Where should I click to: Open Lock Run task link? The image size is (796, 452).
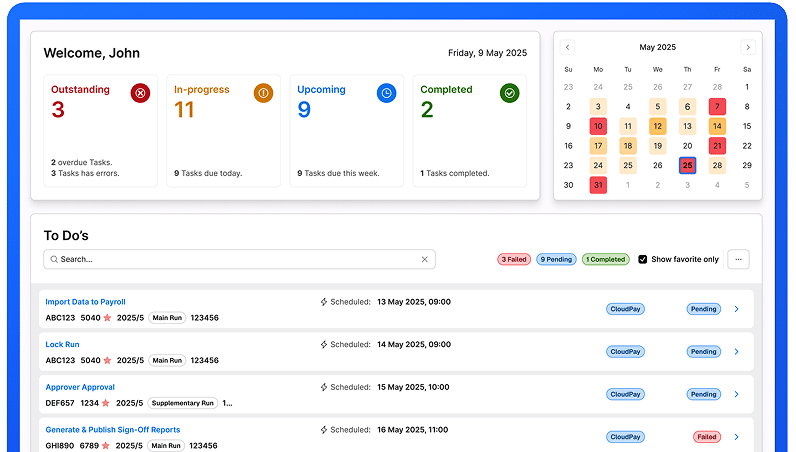coord(62,345)
